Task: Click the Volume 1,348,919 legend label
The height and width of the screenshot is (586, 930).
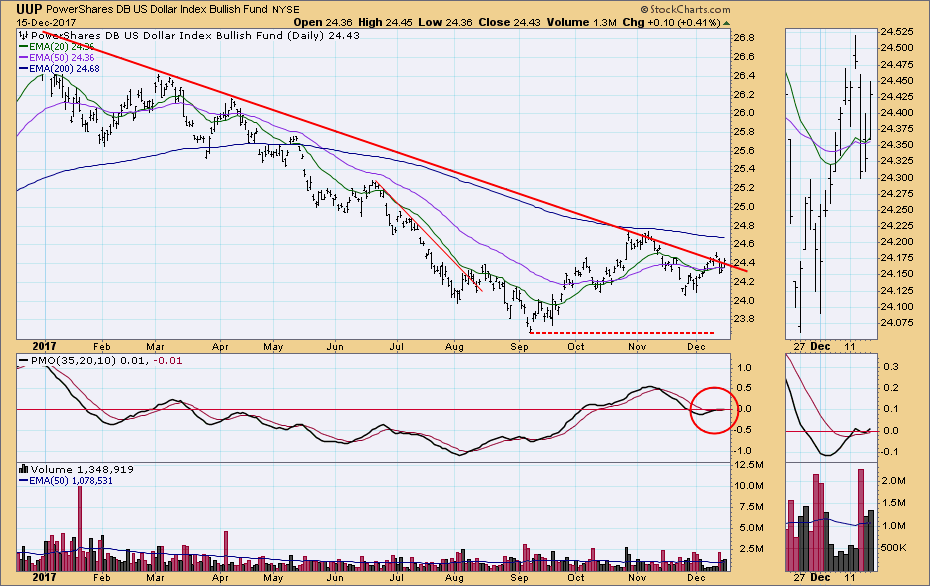Action: [x=77, y=469]
